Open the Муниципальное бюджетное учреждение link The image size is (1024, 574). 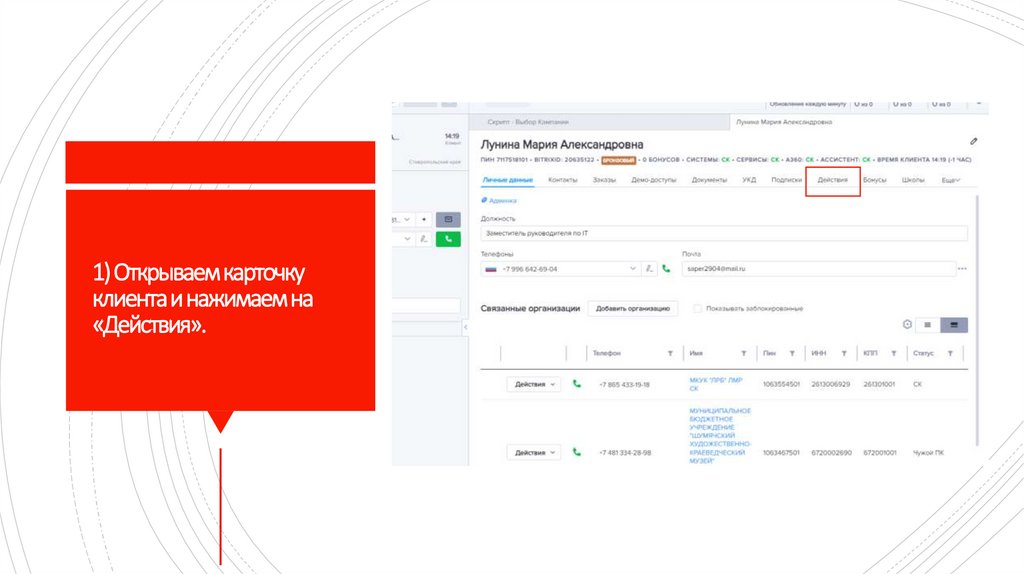coord(720,436)
